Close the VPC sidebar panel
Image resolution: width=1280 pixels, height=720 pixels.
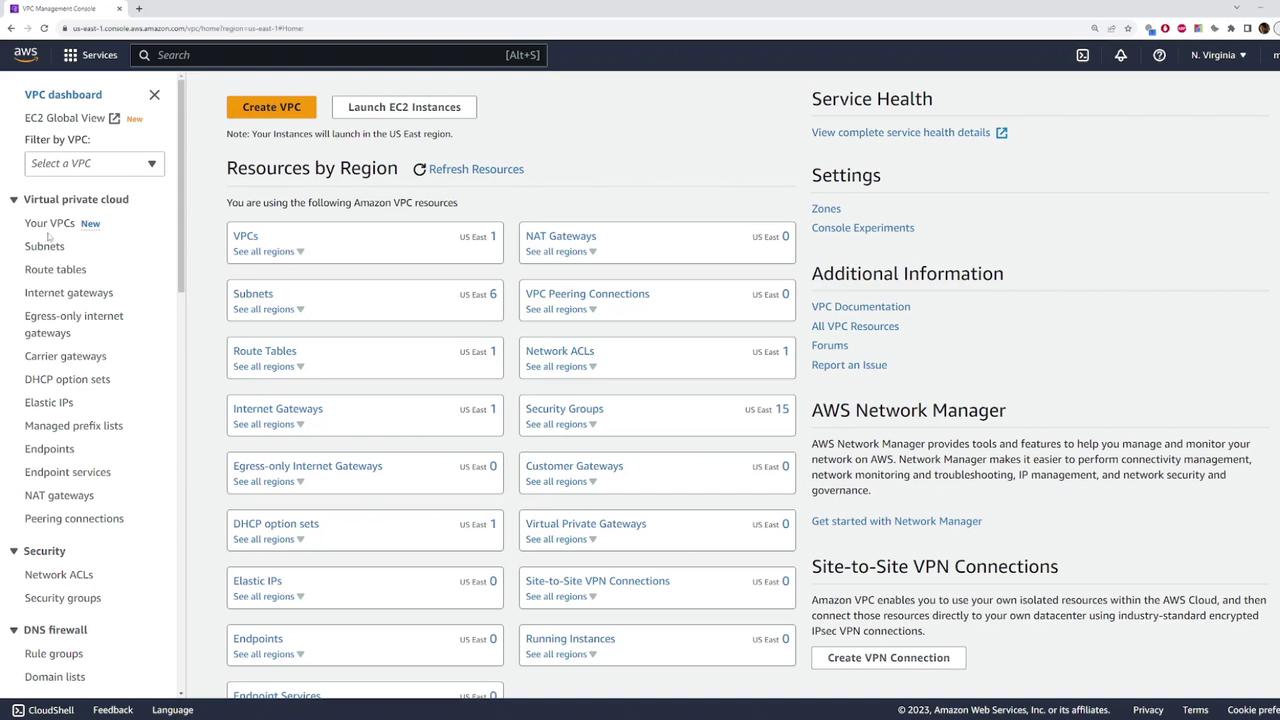pyautogui.click(x=154, y=95)
